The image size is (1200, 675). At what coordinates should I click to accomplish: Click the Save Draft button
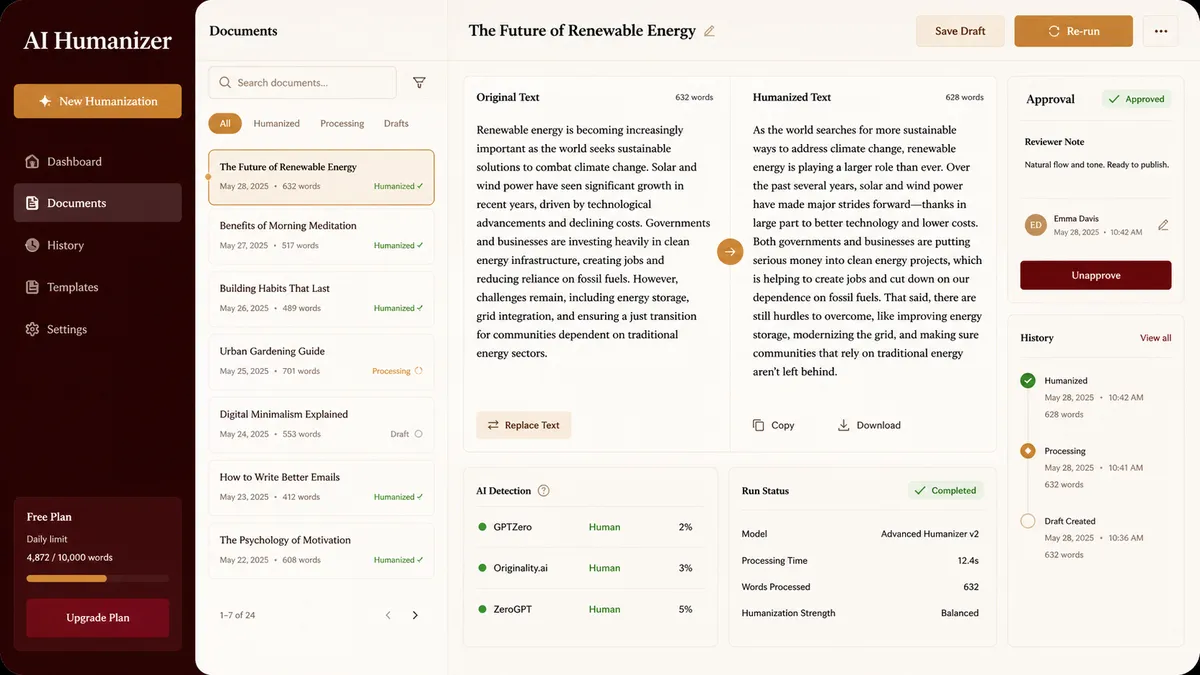tap(960, 31)
